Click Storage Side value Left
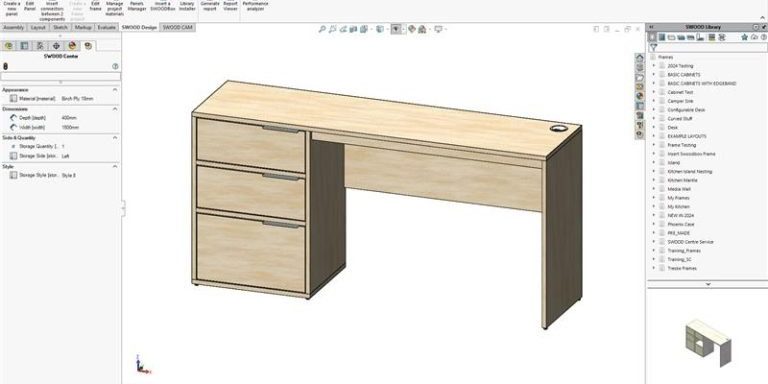This screenshot has width=768, height=384. click(x=66, y=156)
